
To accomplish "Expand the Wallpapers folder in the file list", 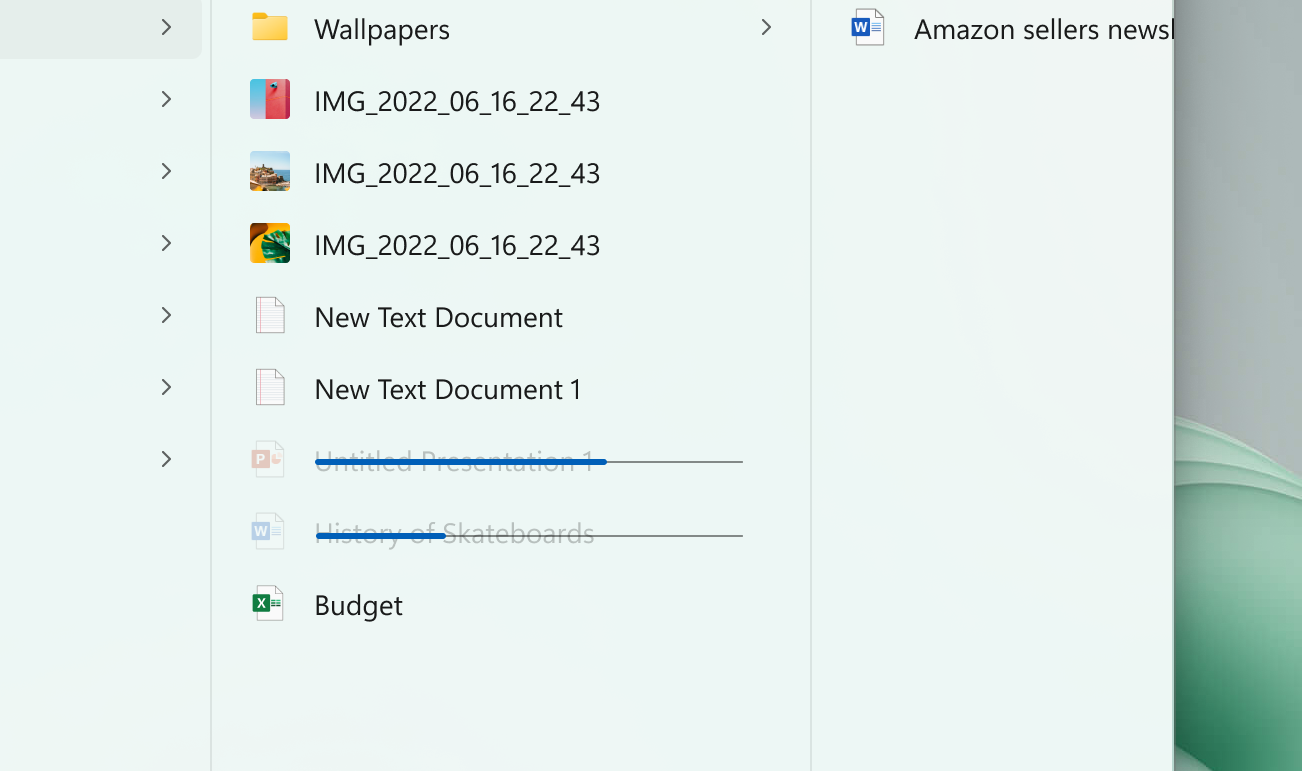I will pos(766,28).
